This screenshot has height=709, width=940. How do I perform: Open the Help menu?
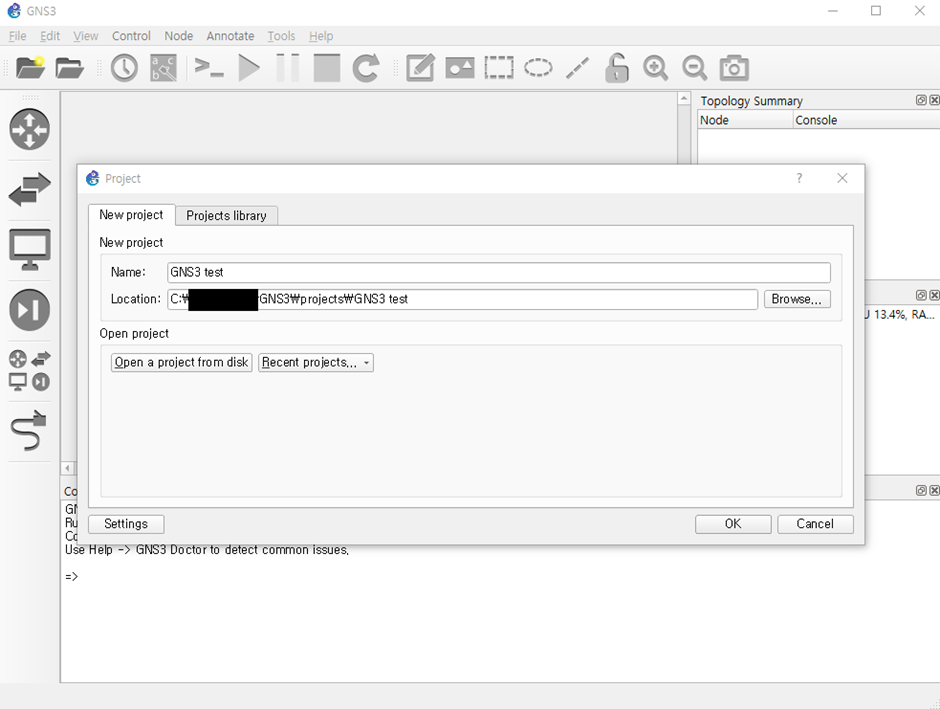pyautogui.click(x=321, y=36)
